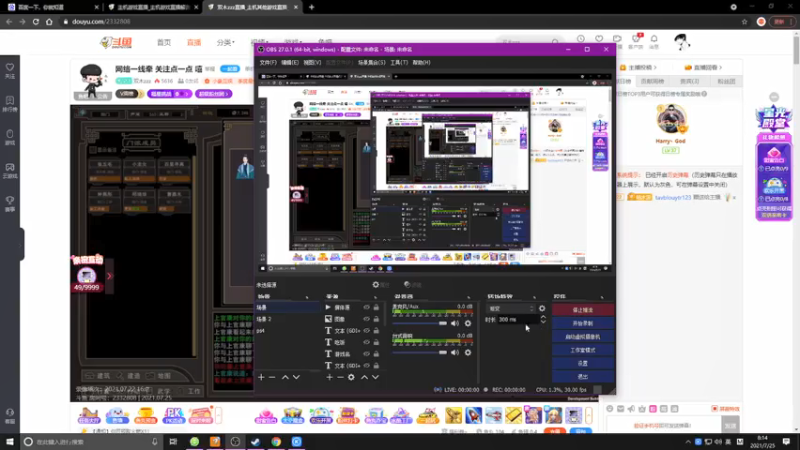800x450 pixels.
Task: Reload the browser page
Action: click(x=36, y=21)
